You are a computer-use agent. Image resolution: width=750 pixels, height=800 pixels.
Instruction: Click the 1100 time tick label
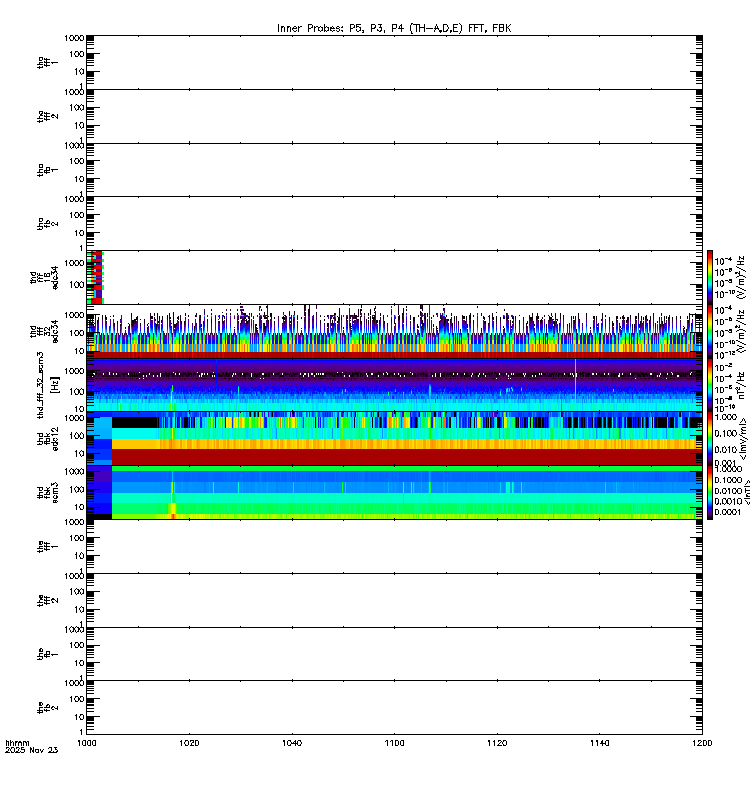(394, 743)
